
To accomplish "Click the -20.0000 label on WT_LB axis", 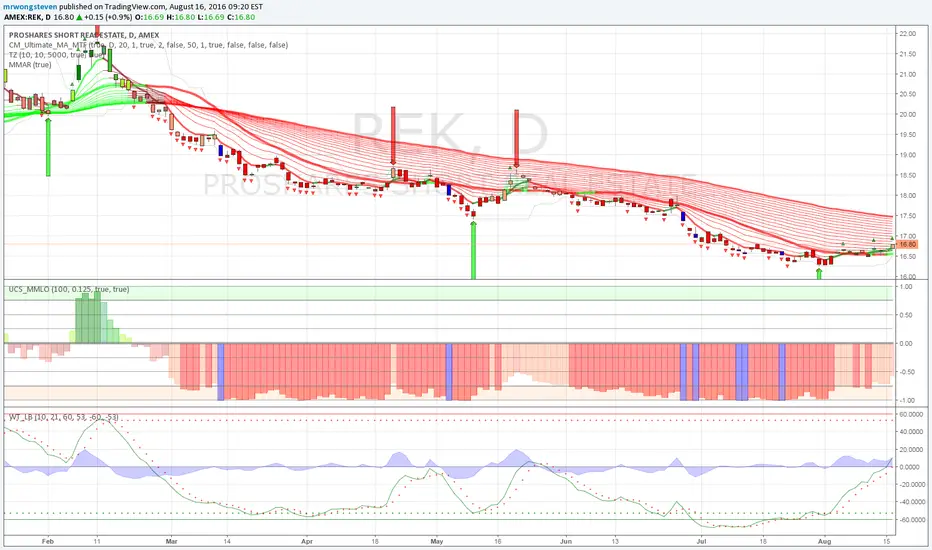I will [x=911, y=485].
